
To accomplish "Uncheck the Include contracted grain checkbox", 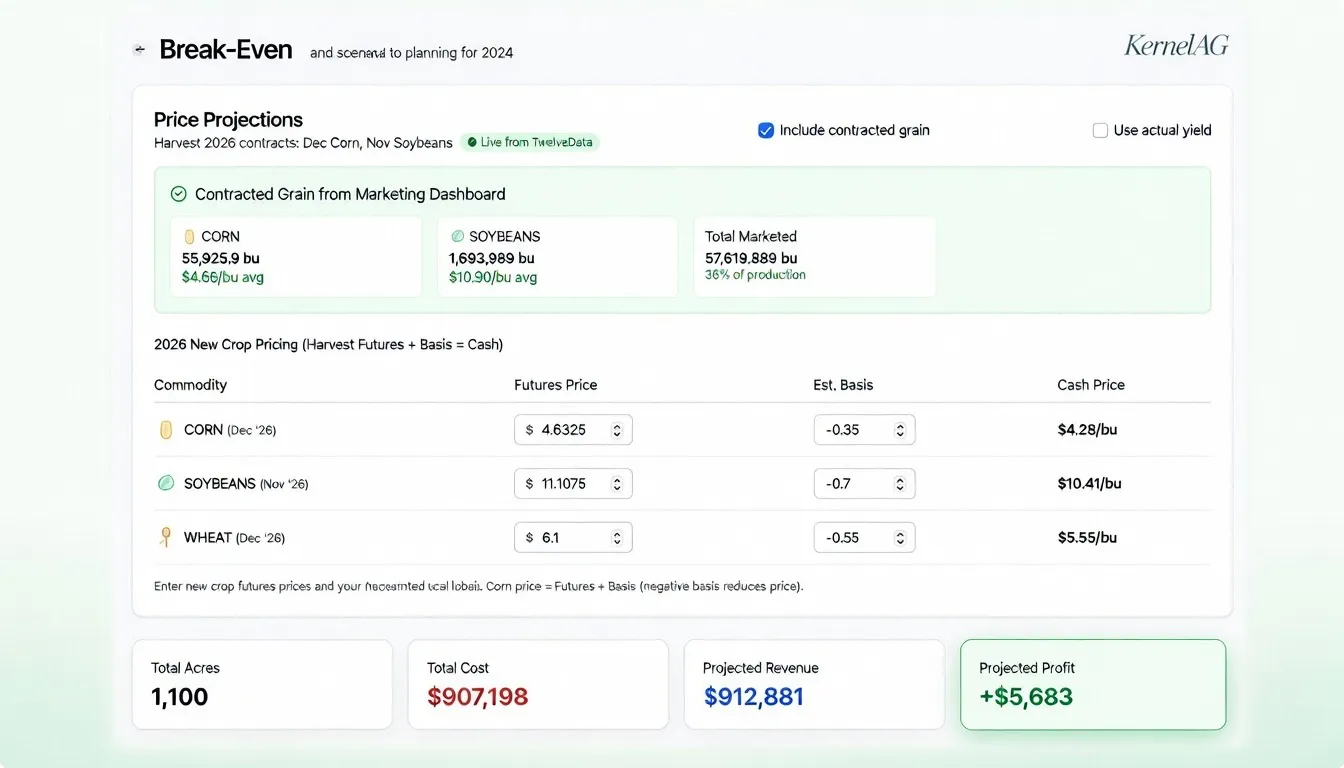I will [x=766, y=130].
